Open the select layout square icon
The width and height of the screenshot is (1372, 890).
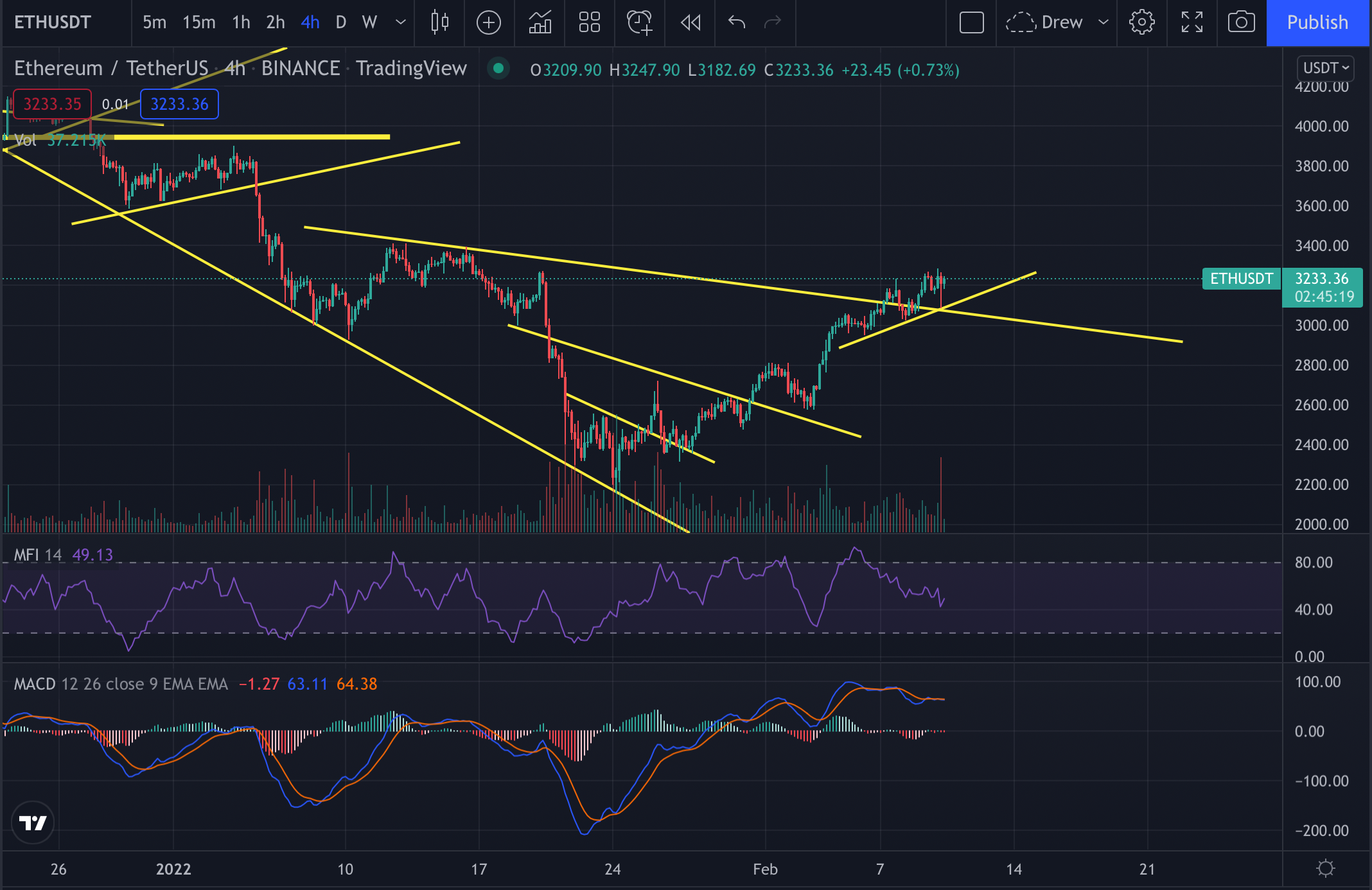971,22
